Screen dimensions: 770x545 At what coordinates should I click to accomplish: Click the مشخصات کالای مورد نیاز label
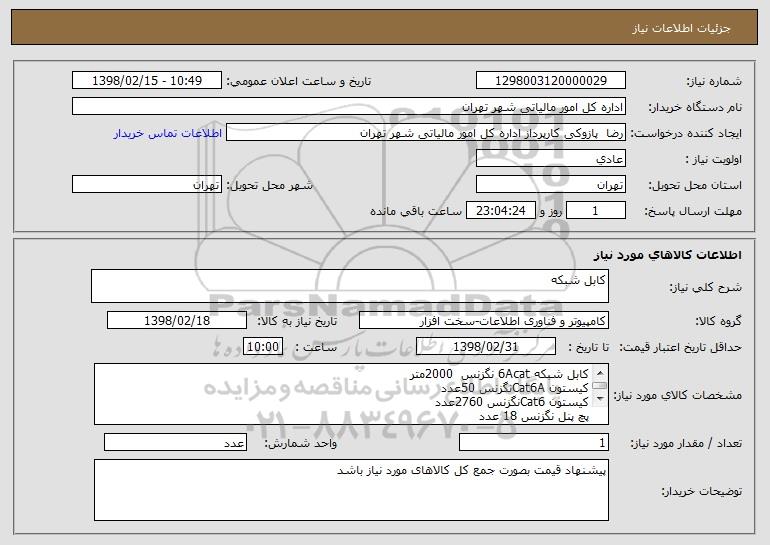coord(679,395)
